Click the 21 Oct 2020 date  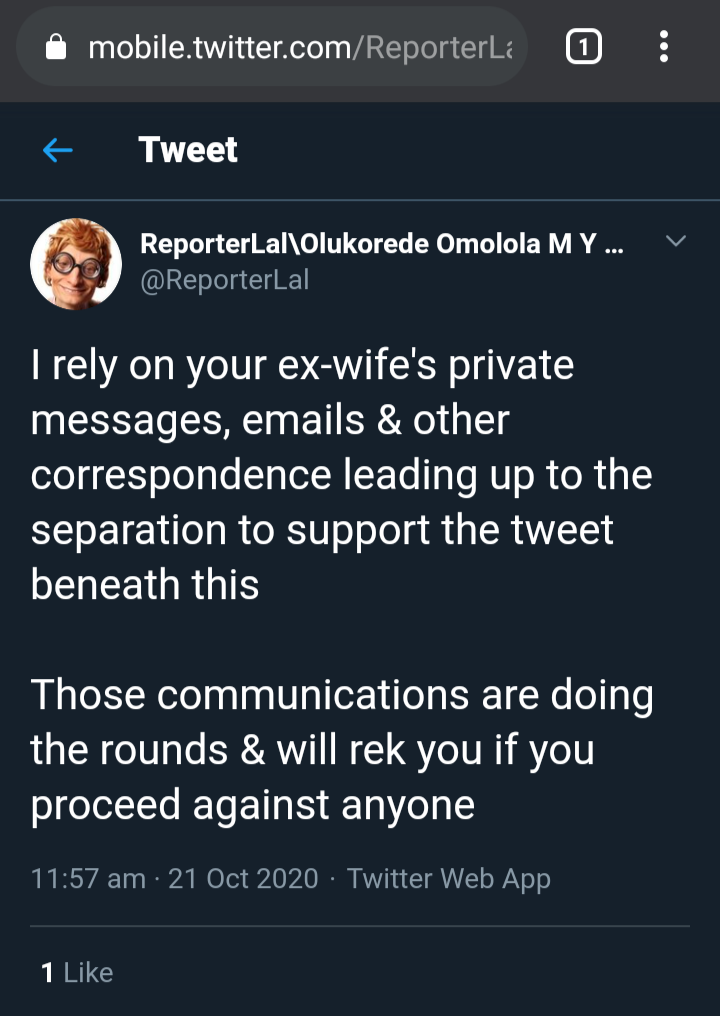click(243, 879)
